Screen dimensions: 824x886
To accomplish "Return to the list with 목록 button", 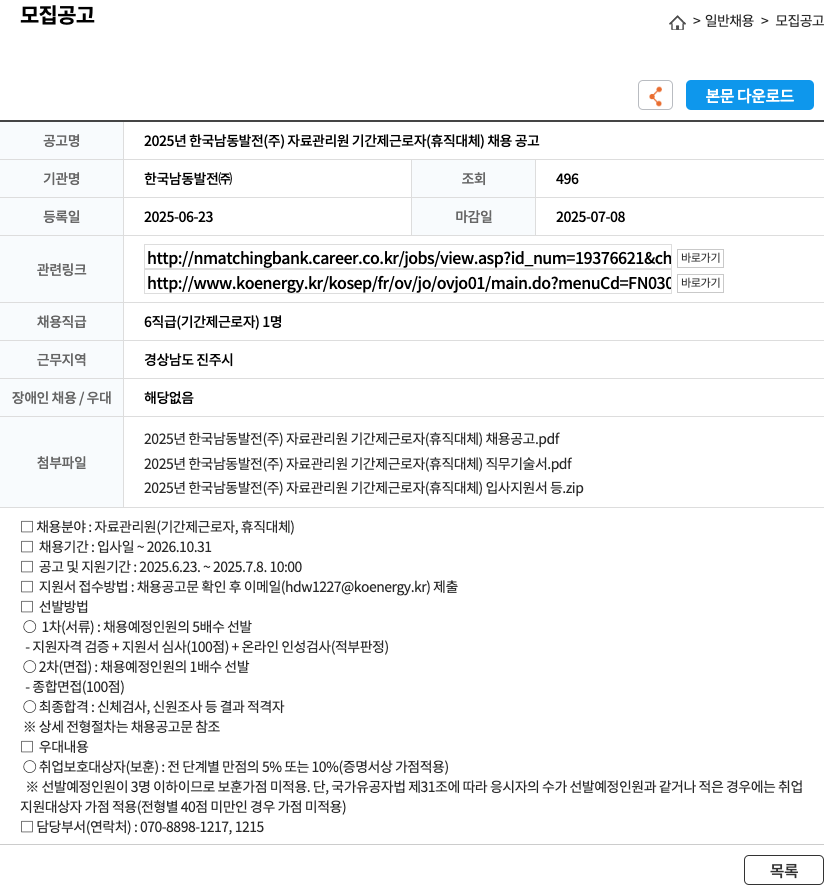I will [x=783, y=870].
